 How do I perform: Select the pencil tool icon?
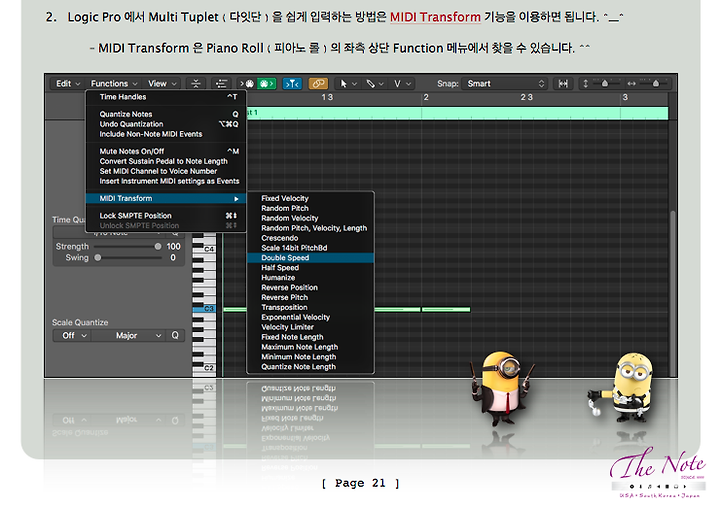pyautogui.click(x=370, y=84)
